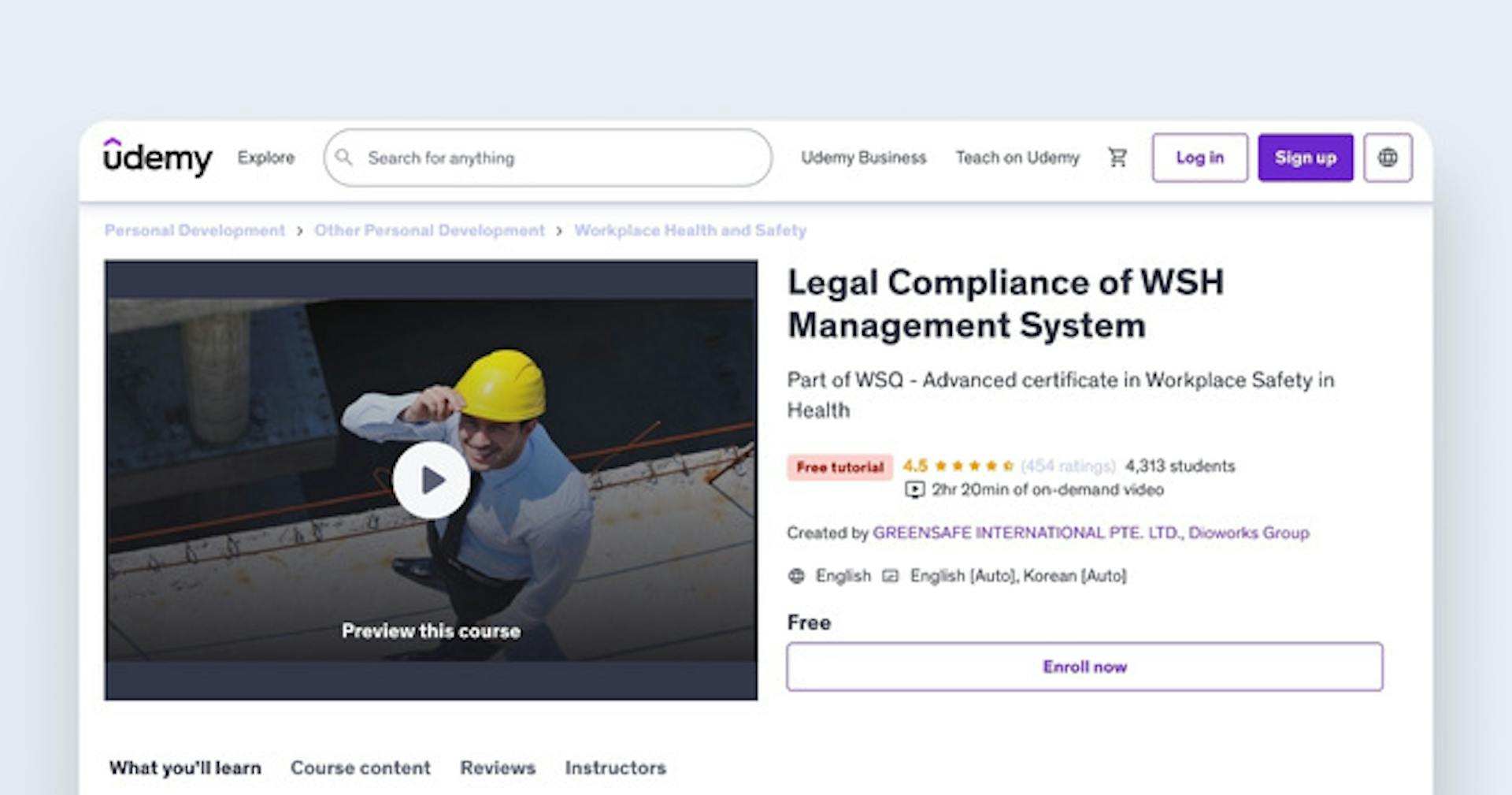Switch to Reviews tab

[x=498, y=767]
